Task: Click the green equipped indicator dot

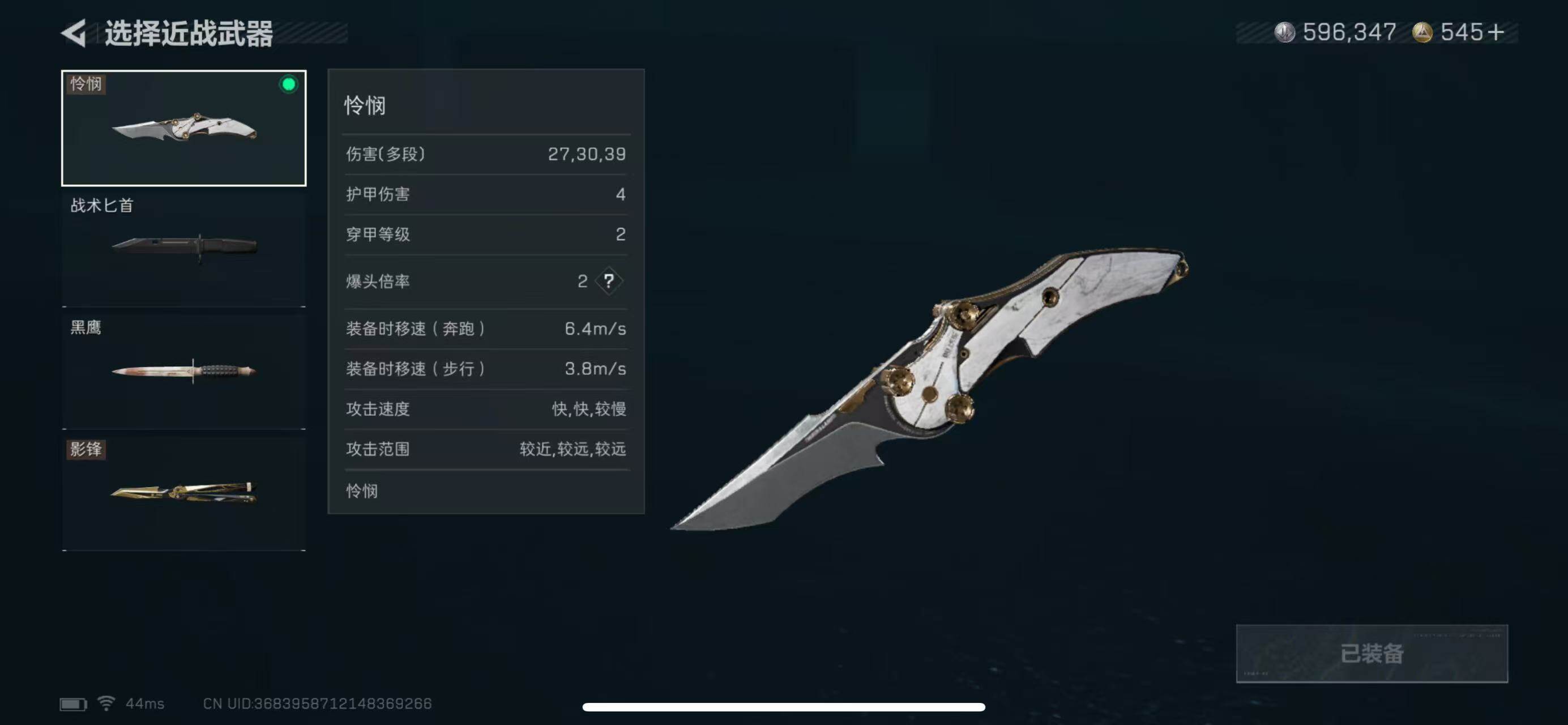Action: click(x=289, y=84)
